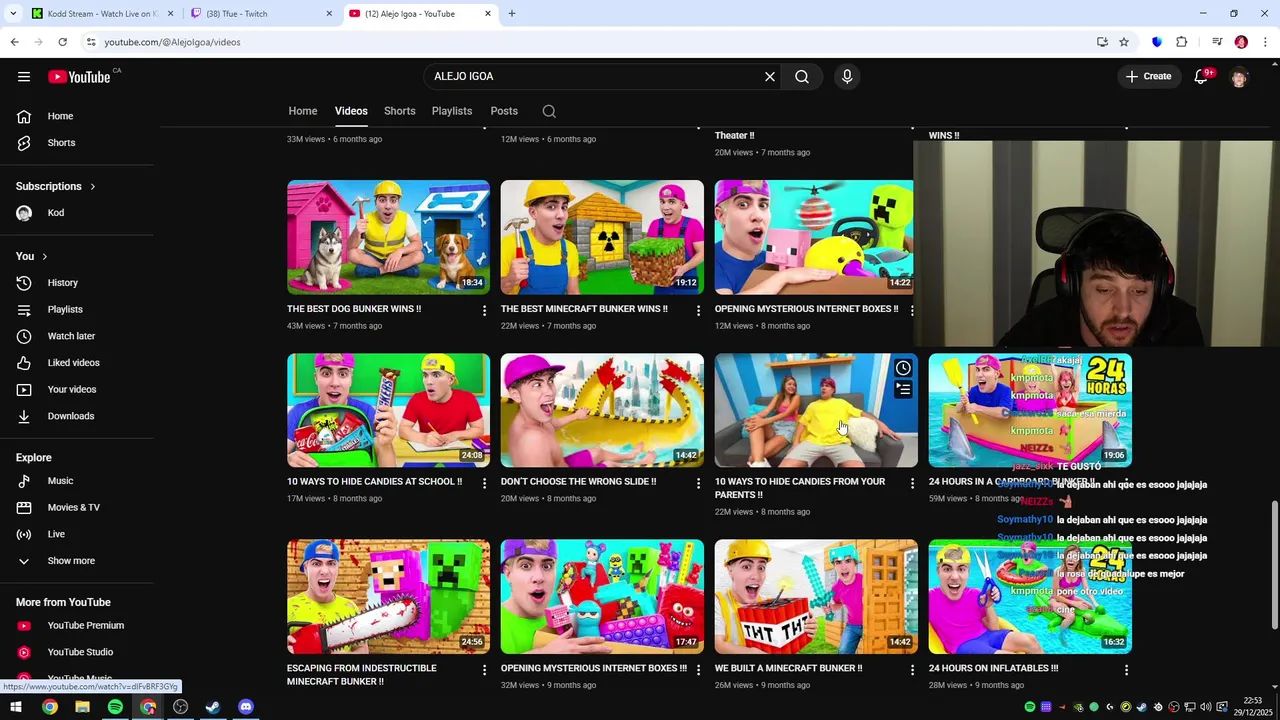Click the search magnifier button
The height and width of the screenshot is (720, 1280).
pyautogui.click(x=802, y=77)
